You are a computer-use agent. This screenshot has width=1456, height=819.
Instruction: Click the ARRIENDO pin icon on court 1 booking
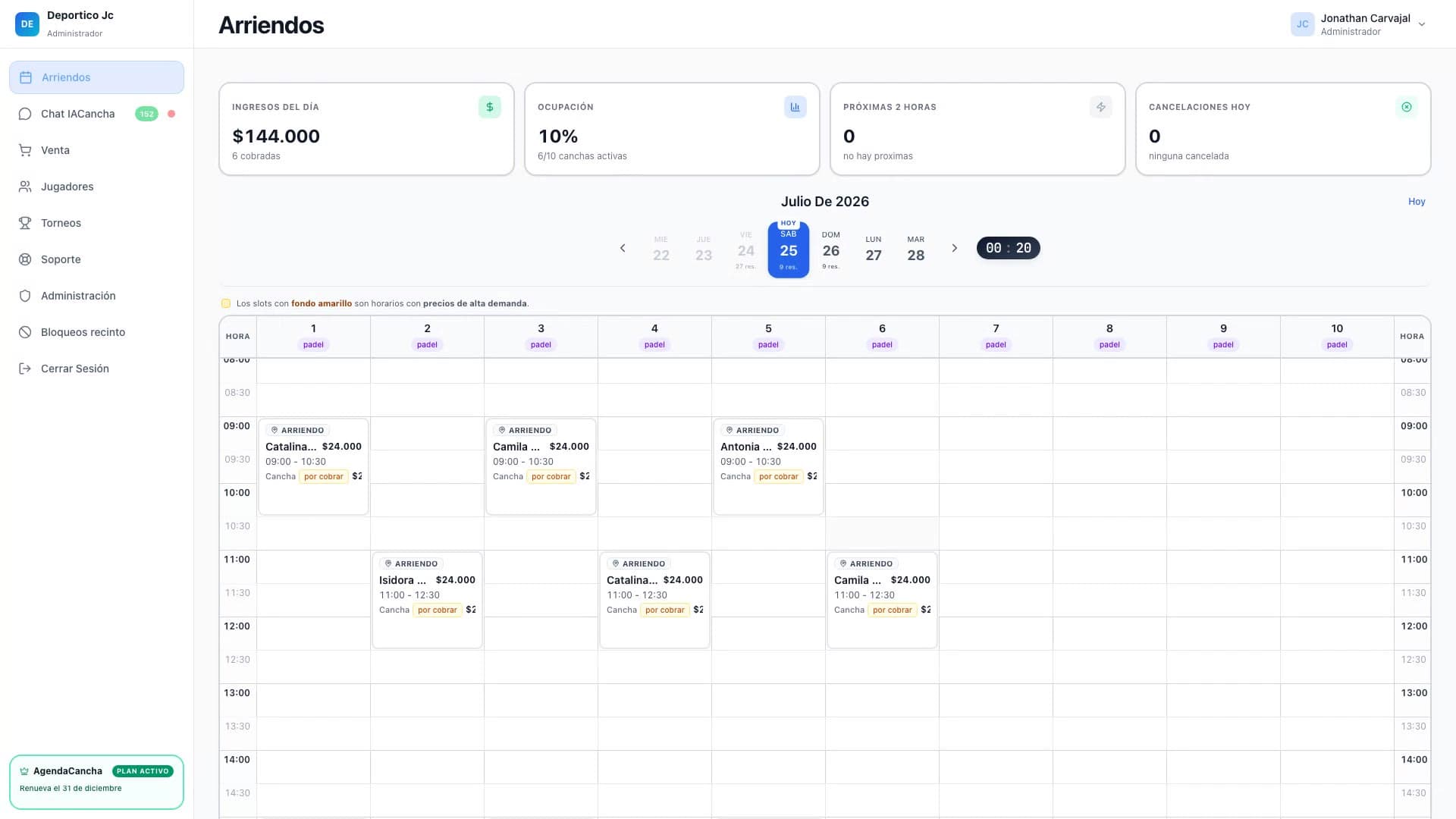pyautogui.click(x=275, y=430)
